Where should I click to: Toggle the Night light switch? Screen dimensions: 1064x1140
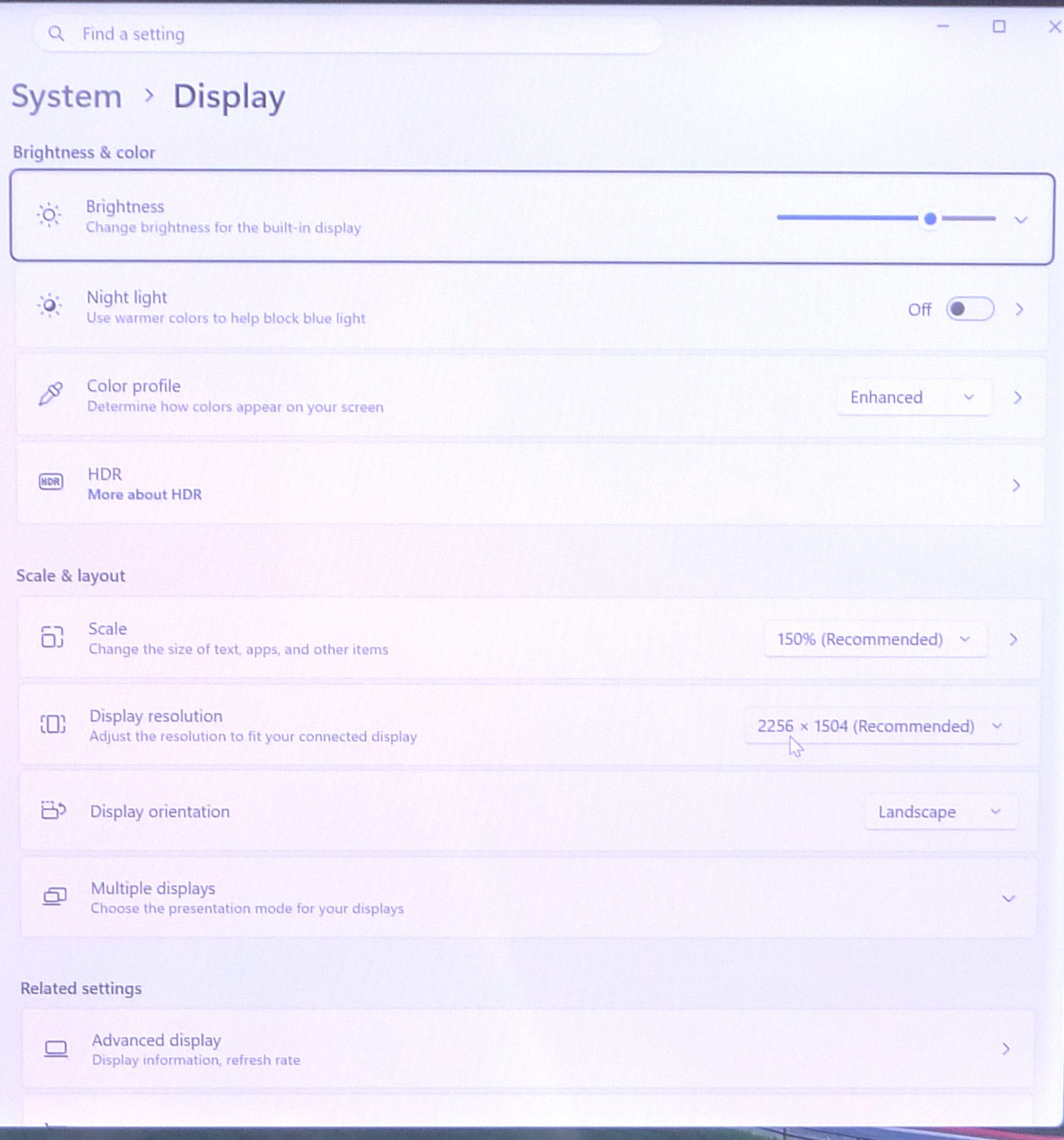pos(970,309)
